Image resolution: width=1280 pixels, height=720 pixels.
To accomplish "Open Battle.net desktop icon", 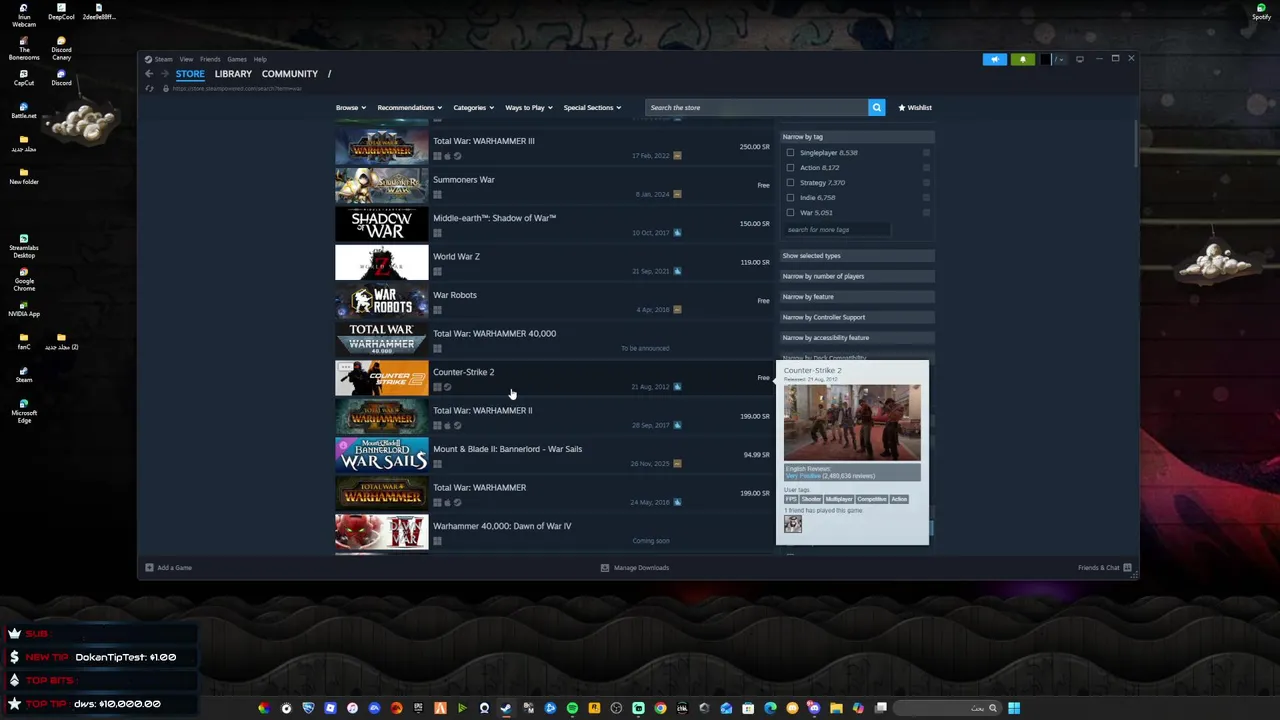I will tap(23, 109).
